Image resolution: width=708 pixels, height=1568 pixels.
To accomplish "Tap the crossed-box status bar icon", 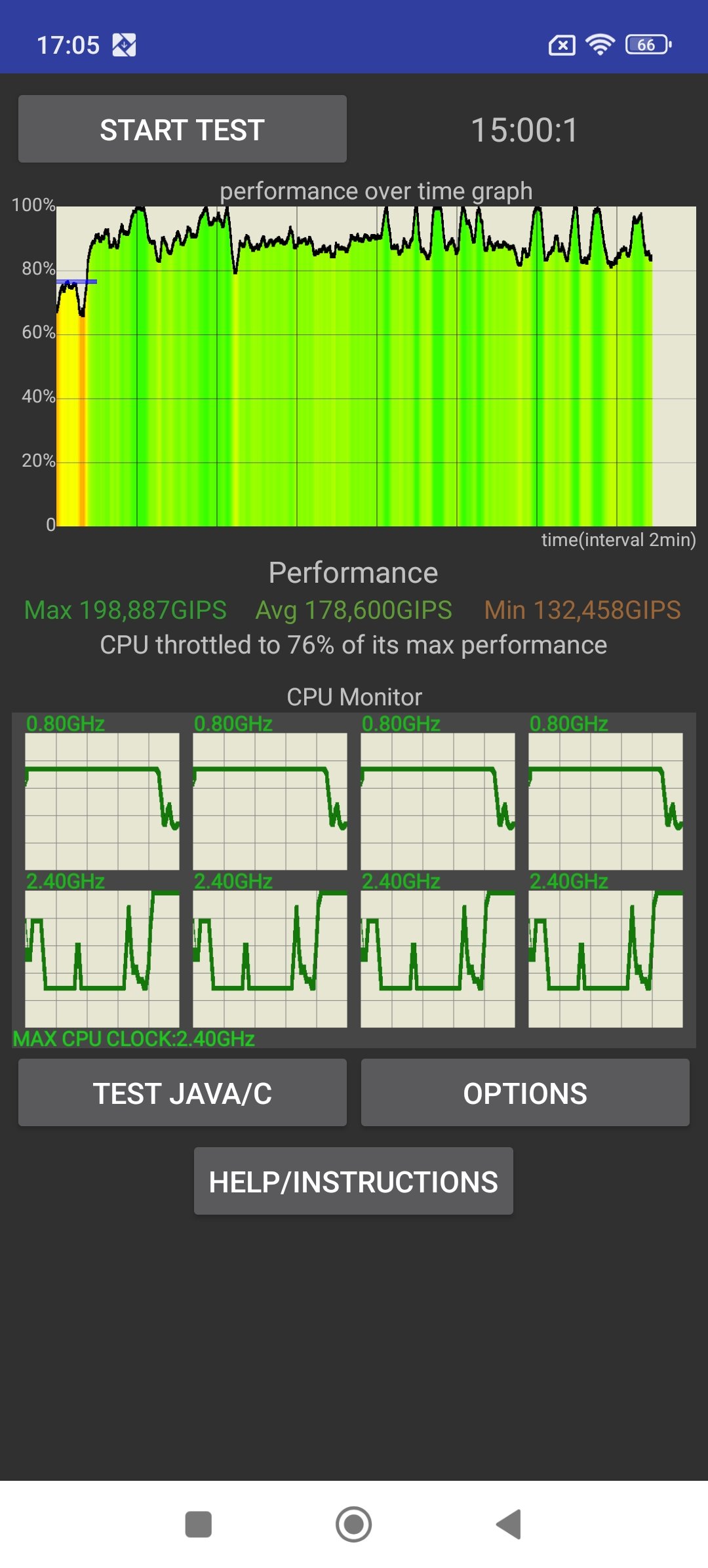I will 562,45.
